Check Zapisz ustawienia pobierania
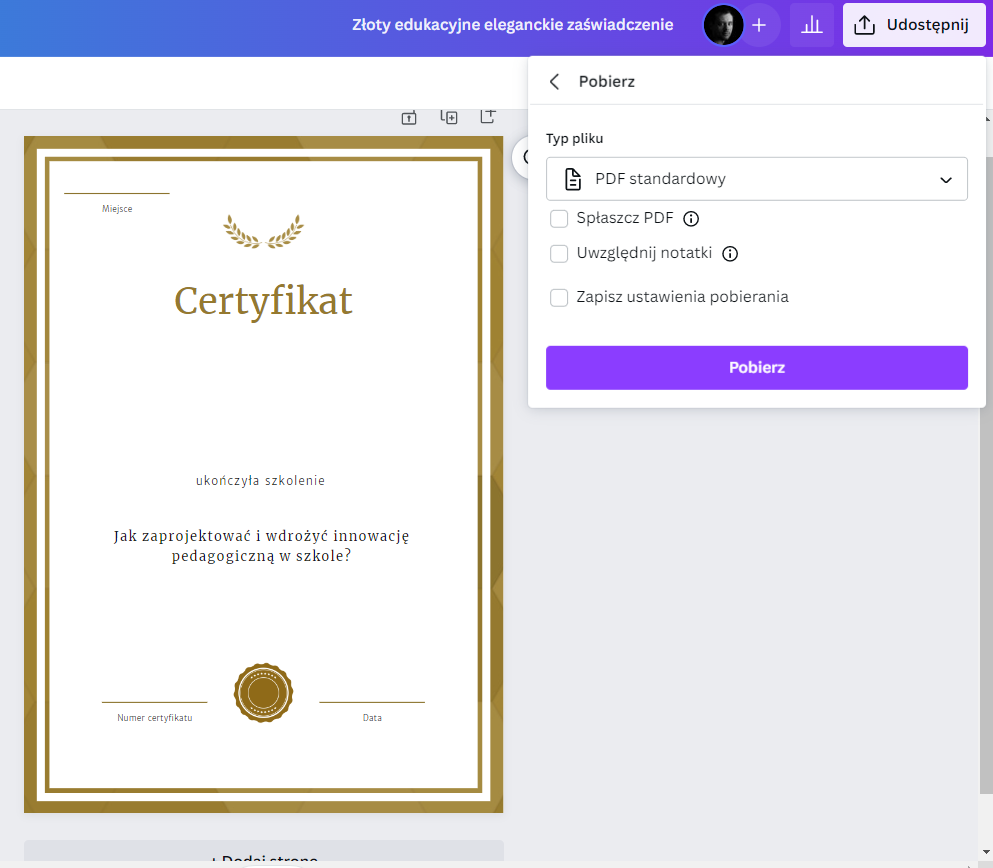This screenshot has width=993, height=868. pyautogui.click(x=559, y=298)
